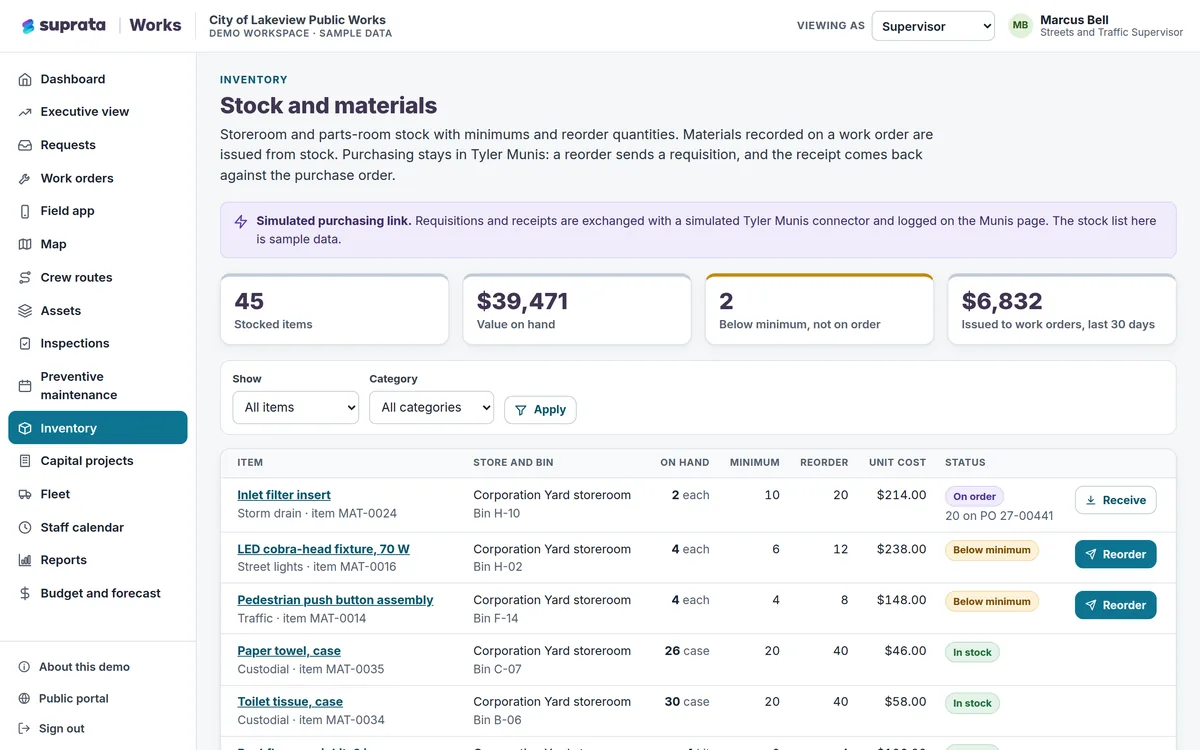Click the Map icon in sidebar
This screenshot has width=1200, height=750.
[25, 244]
